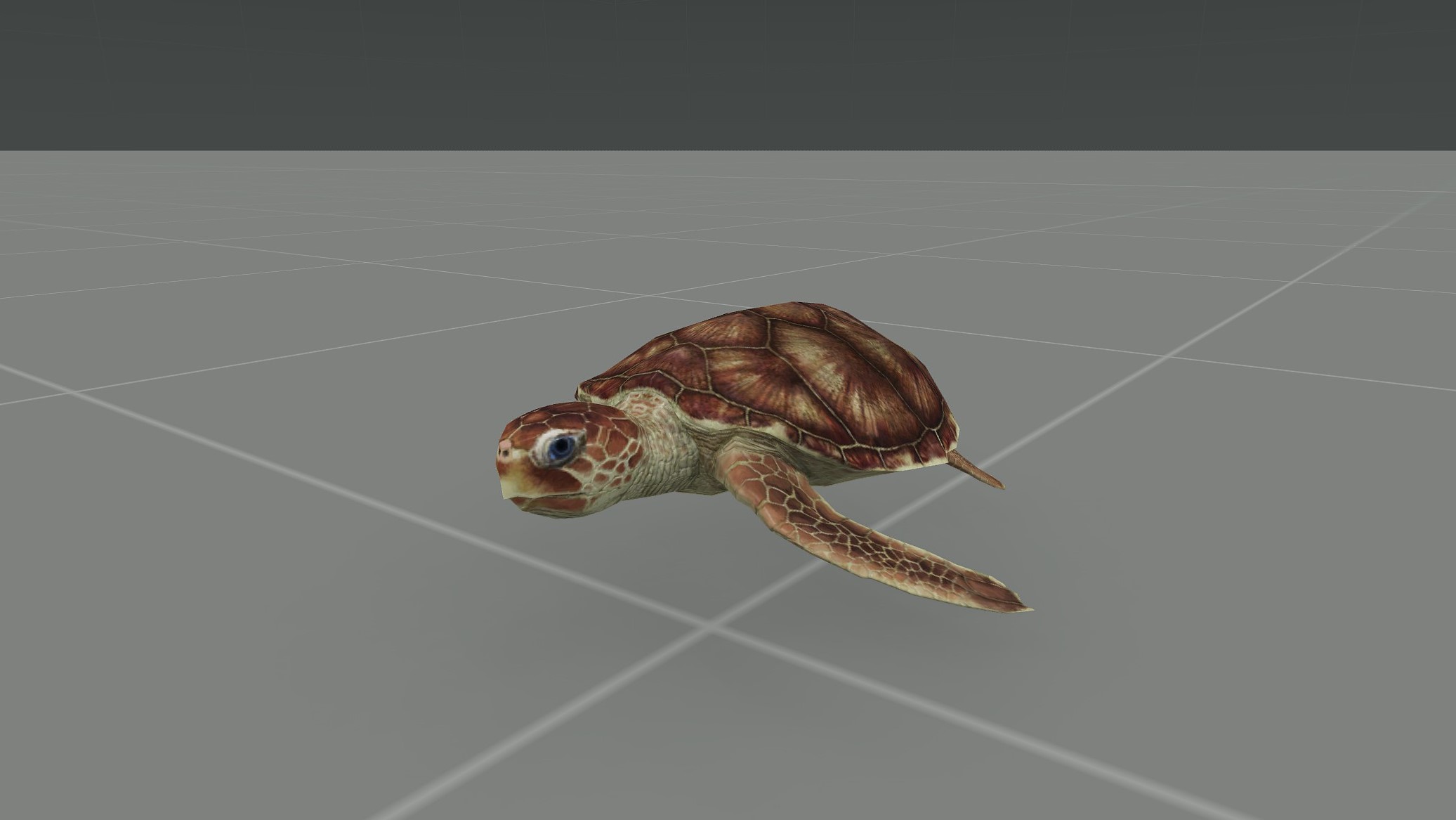Click the turtle's blue eye
Image resolution: width=1456 pixels, height=820 pixels.
(560, 446)
